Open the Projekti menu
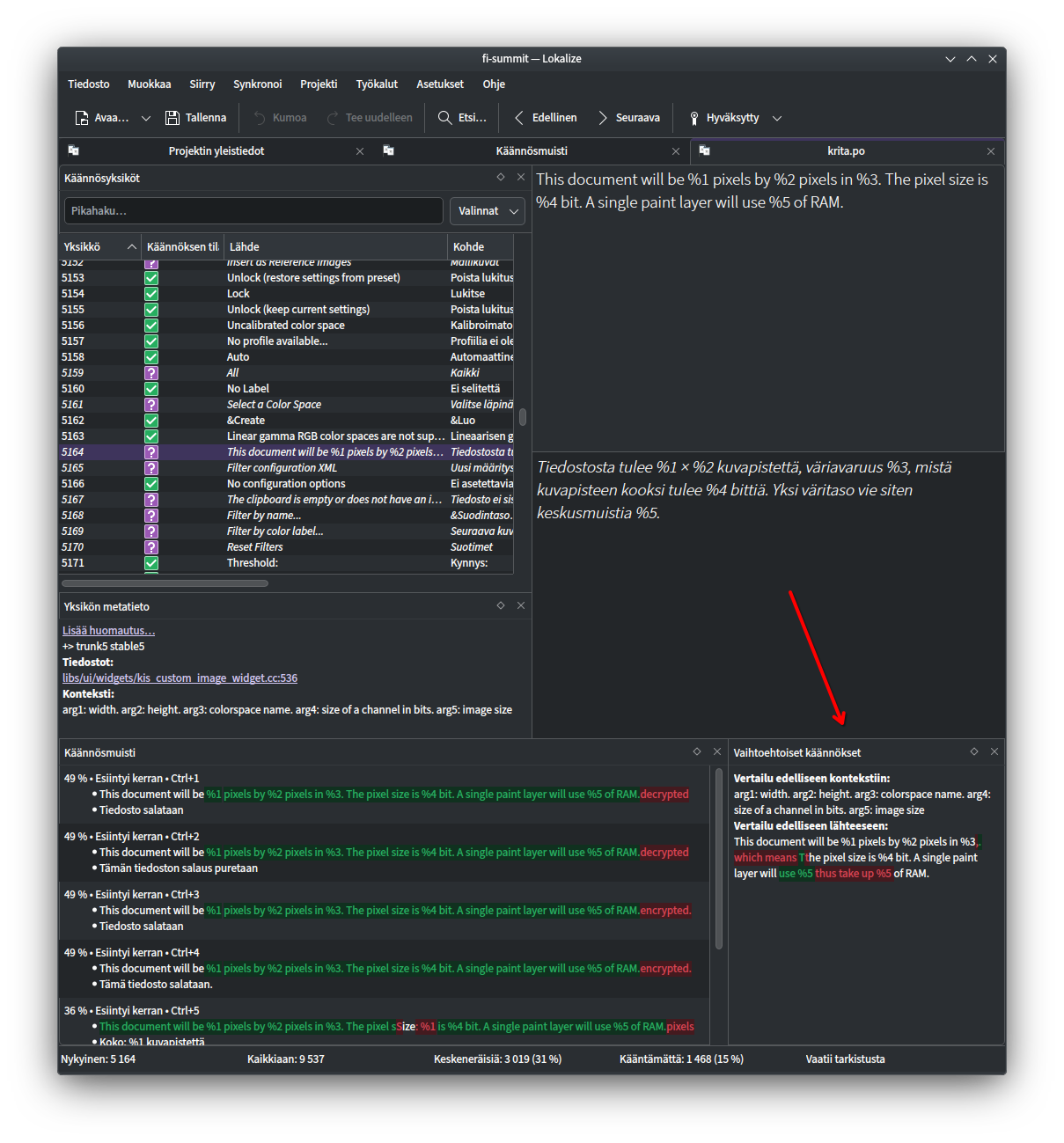This screenshot has width=1064, height=1143. tap(319, 84)
